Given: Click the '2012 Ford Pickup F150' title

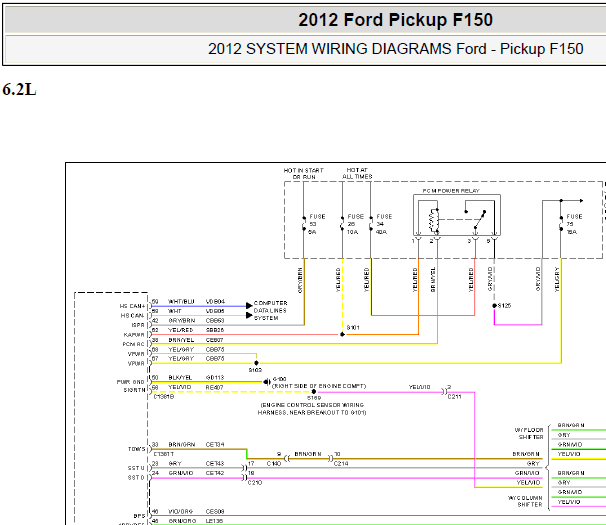Looking at the screenshot, I should pyautogui.click(x=395, y=20).
